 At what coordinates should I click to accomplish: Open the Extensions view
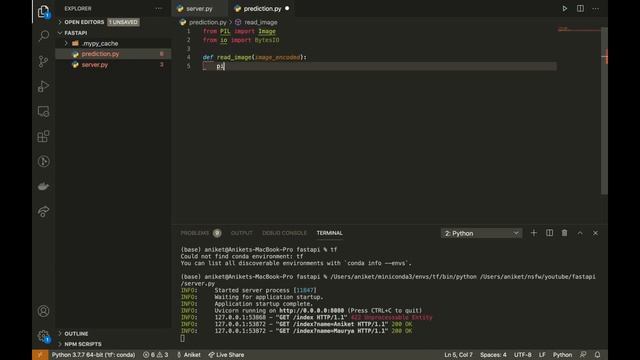point(43,136)
